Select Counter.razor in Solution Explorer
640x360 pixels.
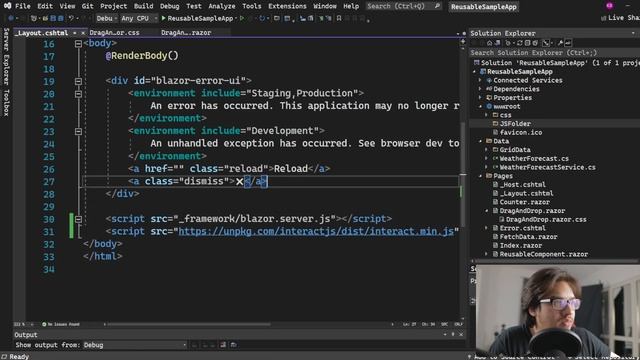pyautogui.click(x=524, y=202)
